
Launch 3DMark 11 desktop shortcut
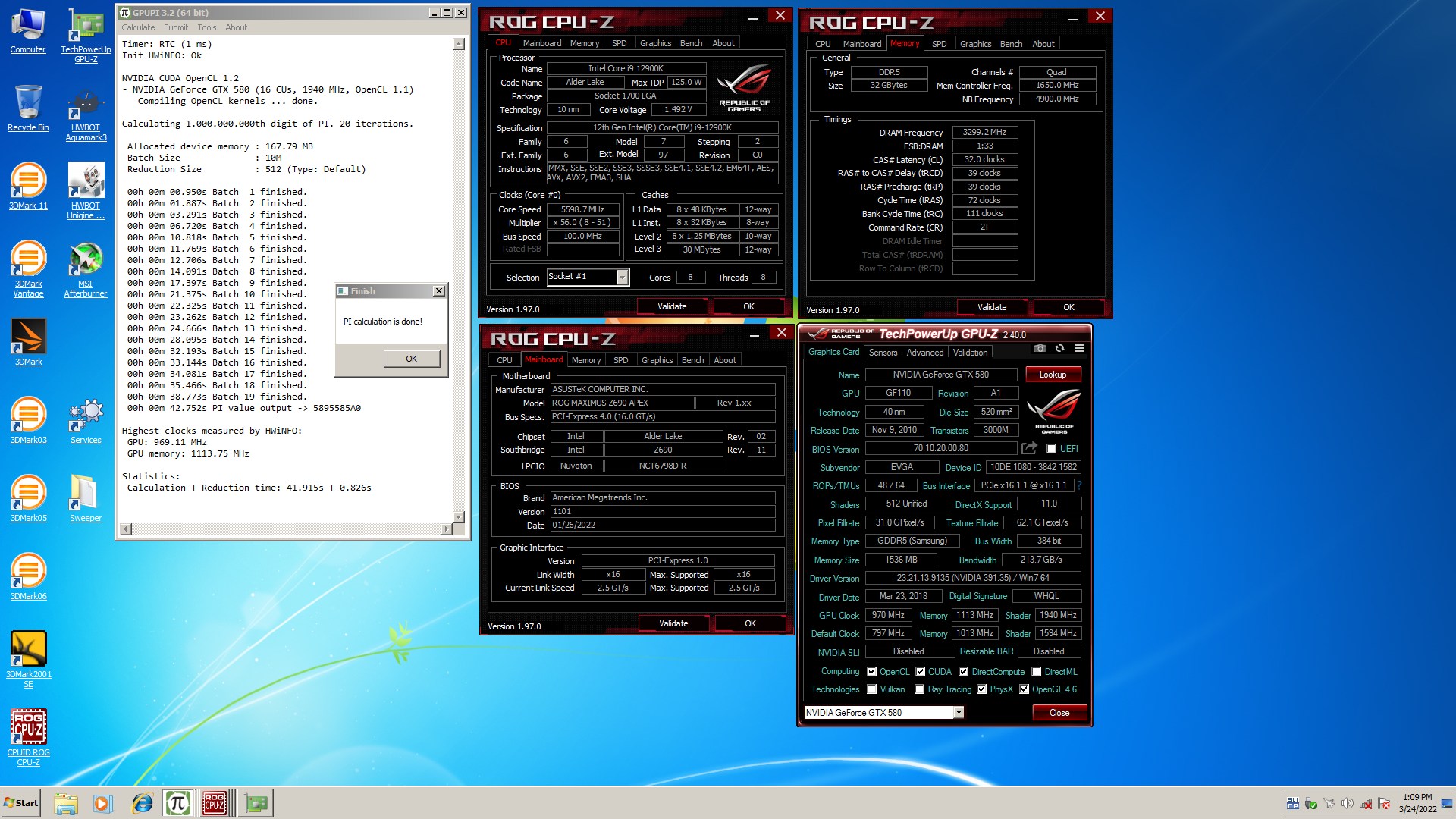pos(28,187)
